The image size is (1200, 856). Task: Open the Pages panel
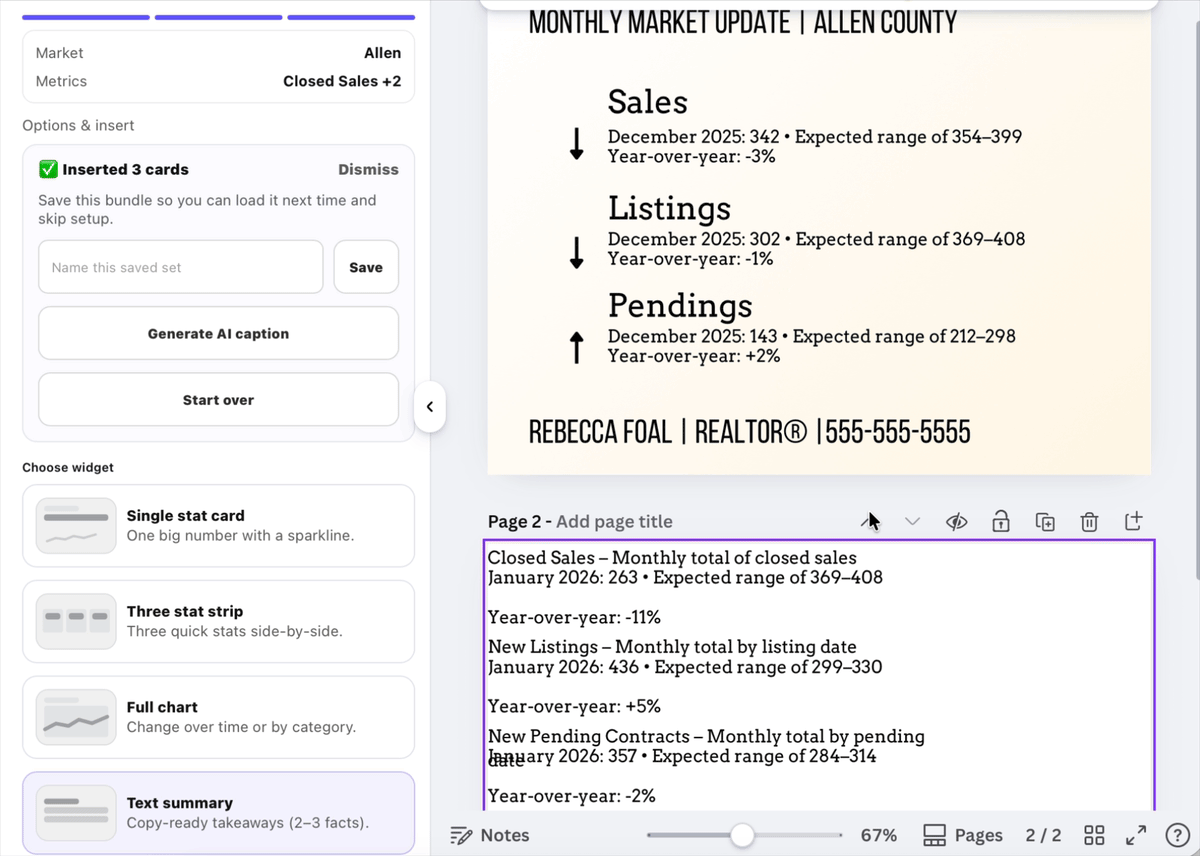click(963, 835)
